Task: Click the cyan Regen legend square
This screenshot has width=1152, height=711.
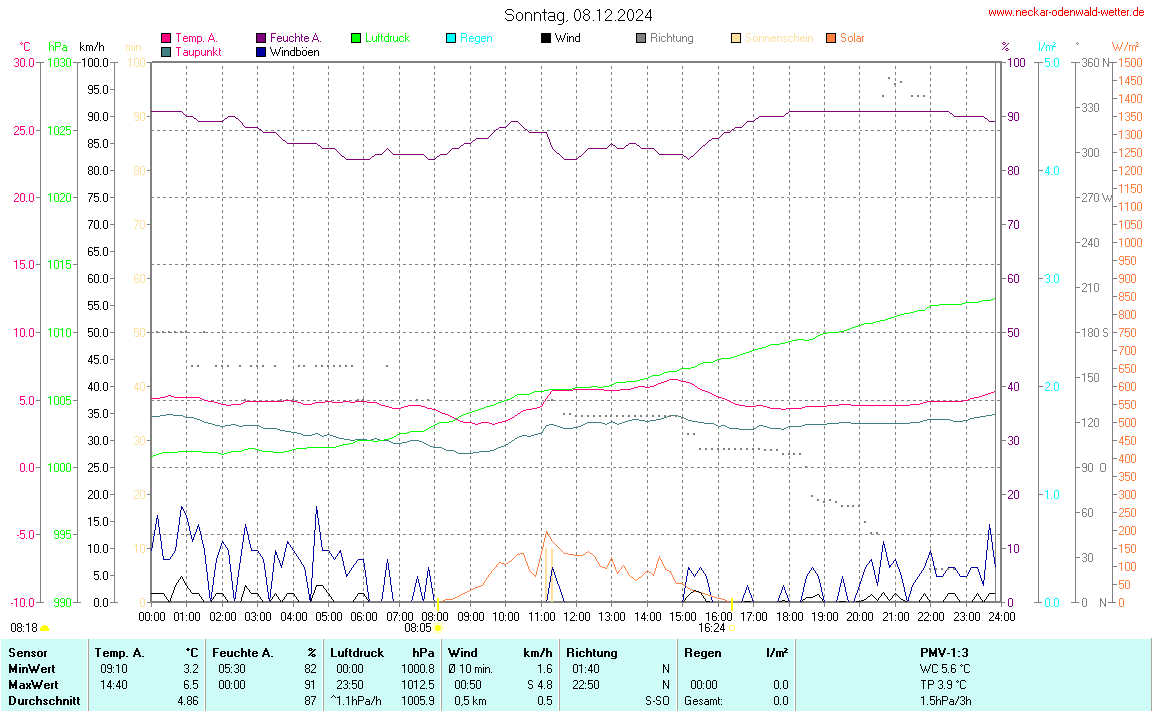Action: (x=451, y=38)
